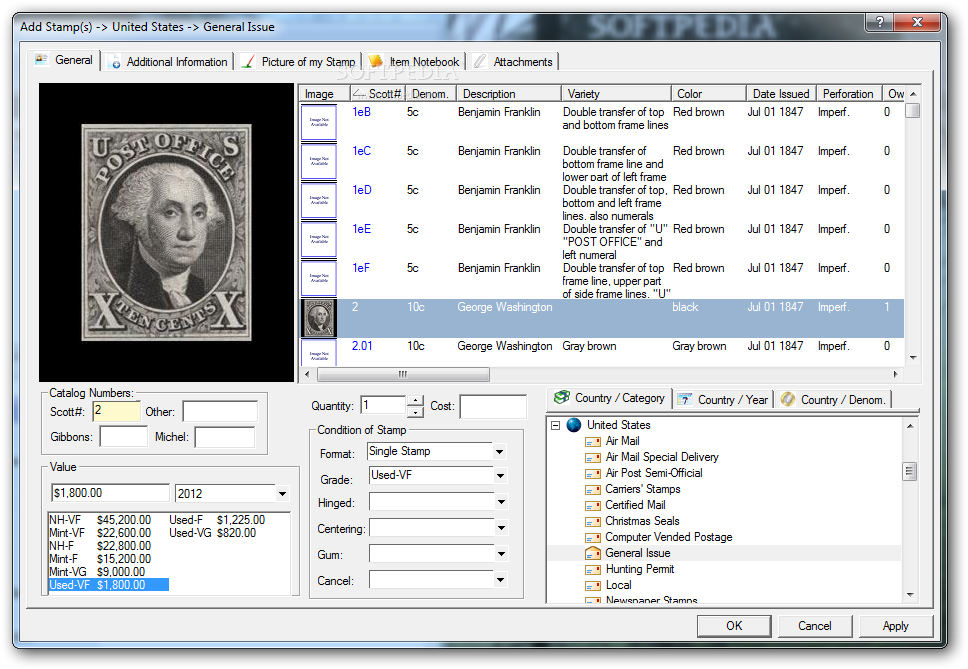This screenshot has width=968, height=669.
Task: Decrease the Quantity with the down arrow
Action: 416,411
